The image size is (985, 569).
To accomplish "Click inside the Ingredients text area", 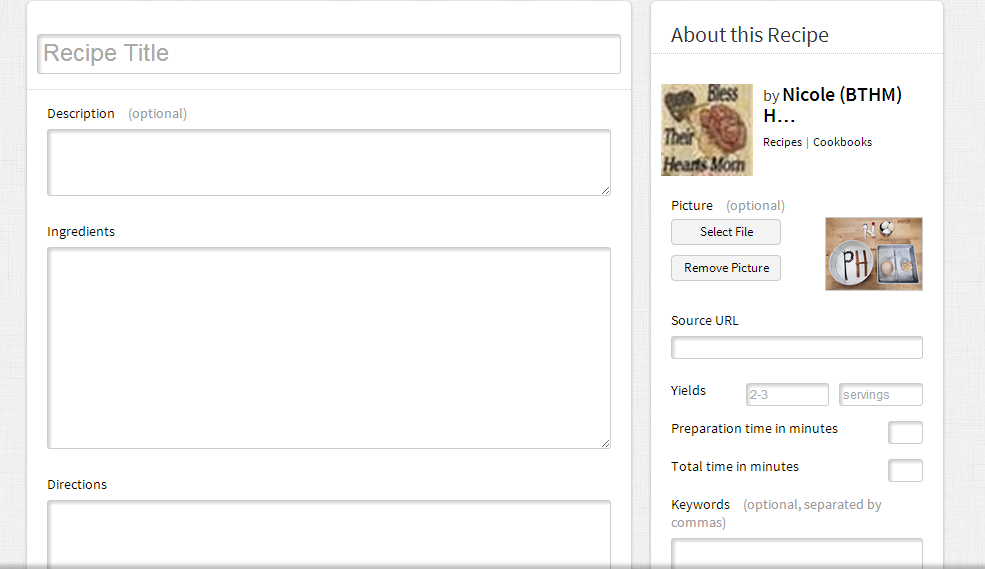I will pyautogui.click(x=328, y=347).
